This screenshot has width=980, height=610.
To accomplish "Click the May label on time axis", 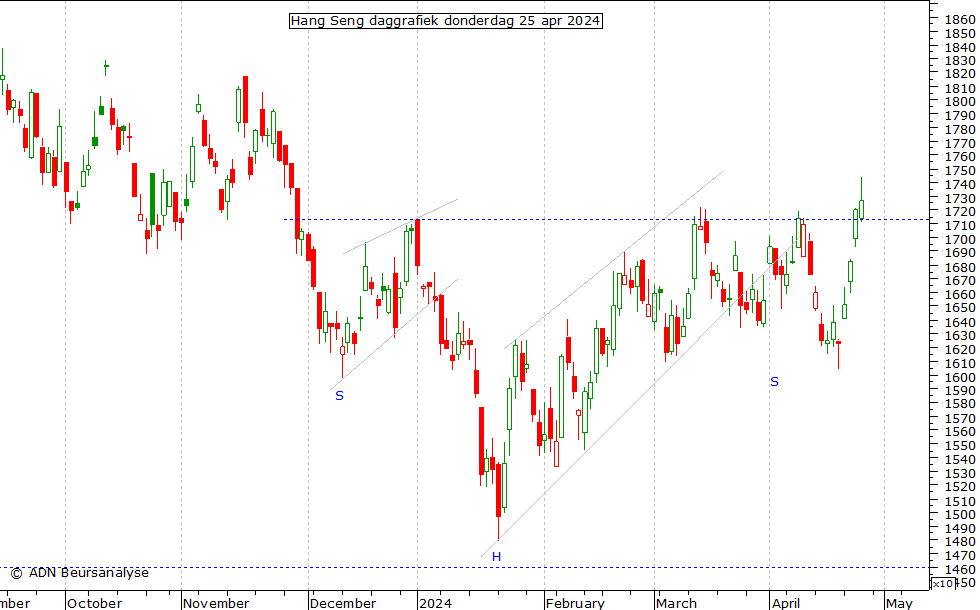I will 899,603.
